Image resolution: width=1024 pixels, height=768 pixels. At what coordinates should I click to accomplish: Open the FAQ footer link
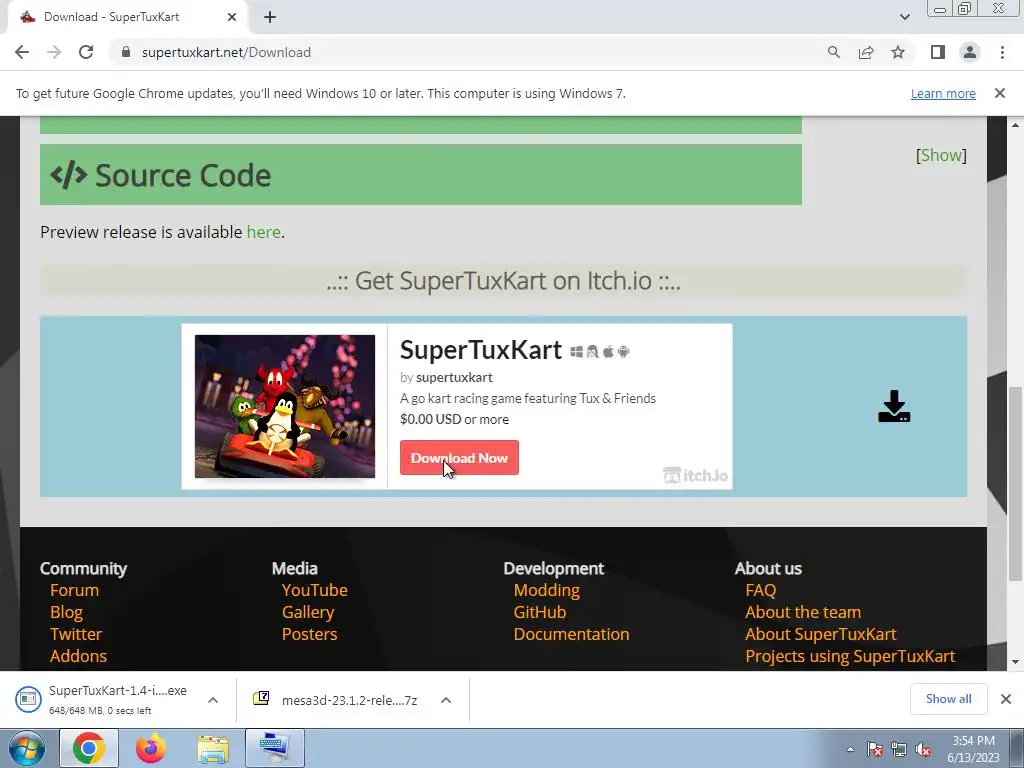coord(761,590)
